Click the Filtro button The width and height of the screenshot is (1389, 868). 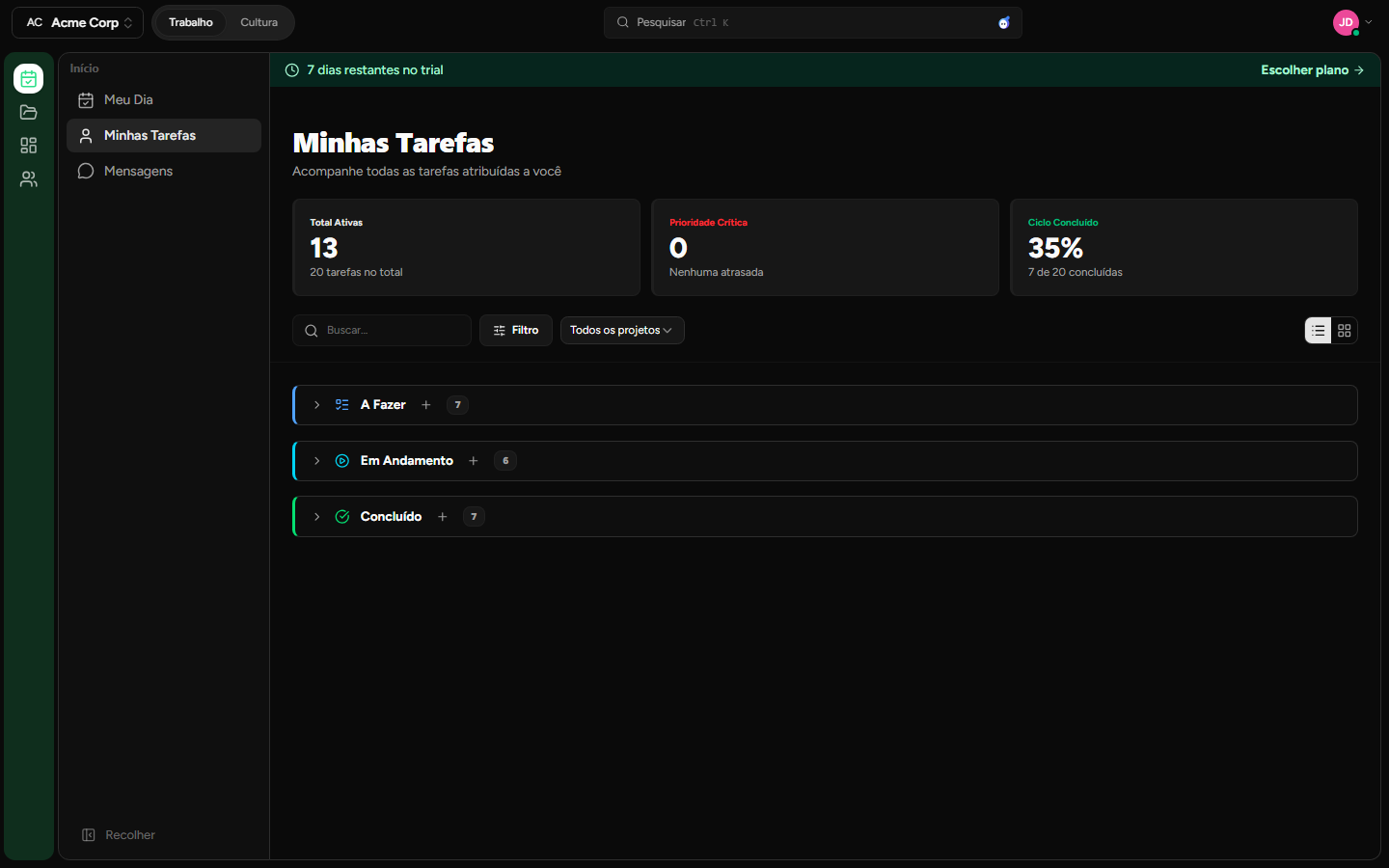(x=516, y=331)
